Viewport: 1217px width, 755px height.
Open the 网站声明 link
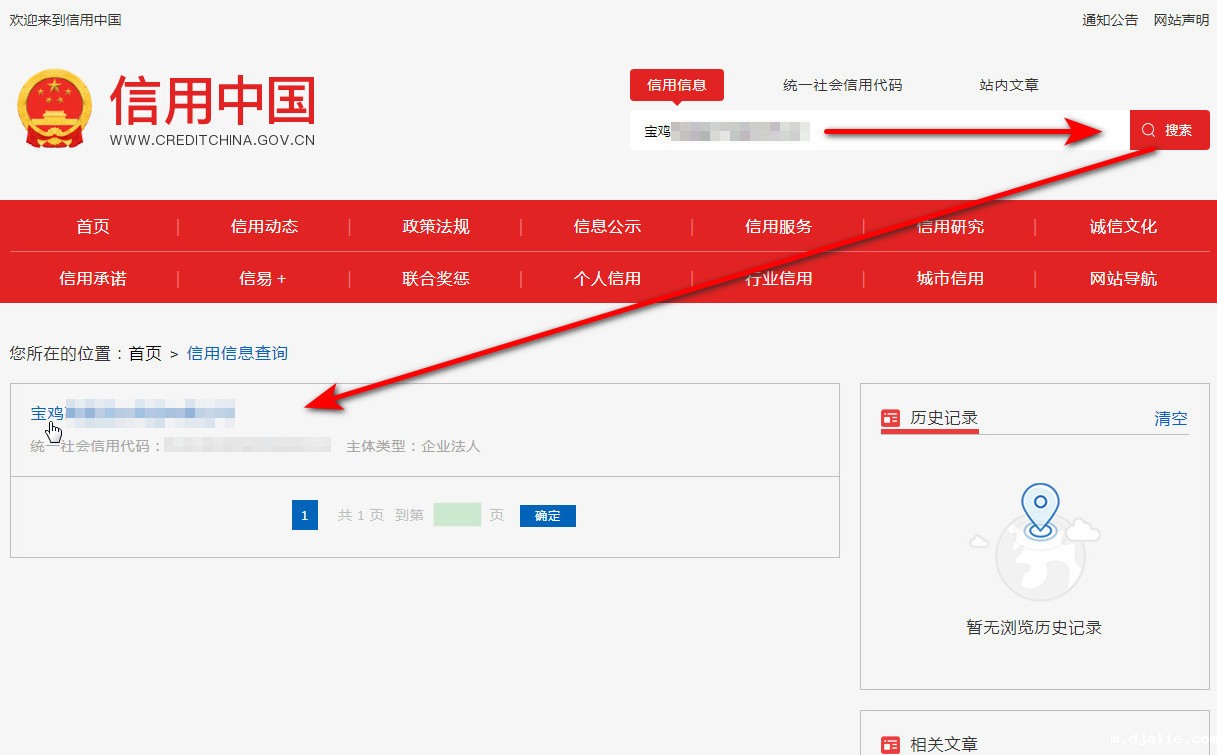tap(1181, 20)
